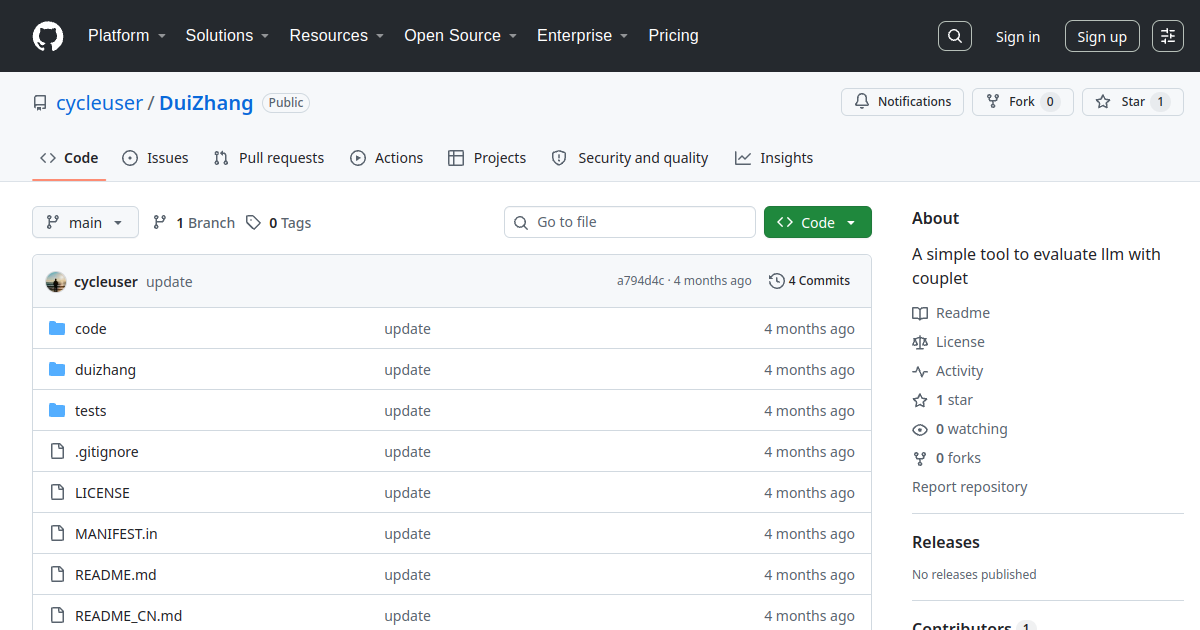Open the tests folder name link
The width and height of the screenshot is (1200, 630).
pyautogui.click(x=90, y=411)
